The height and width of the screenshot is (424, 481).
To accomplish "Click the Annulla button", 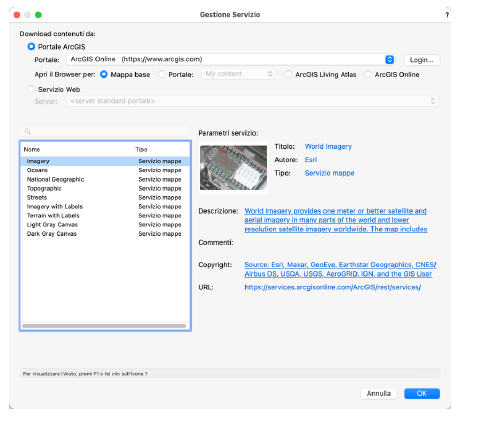I will tap(379, 393).
